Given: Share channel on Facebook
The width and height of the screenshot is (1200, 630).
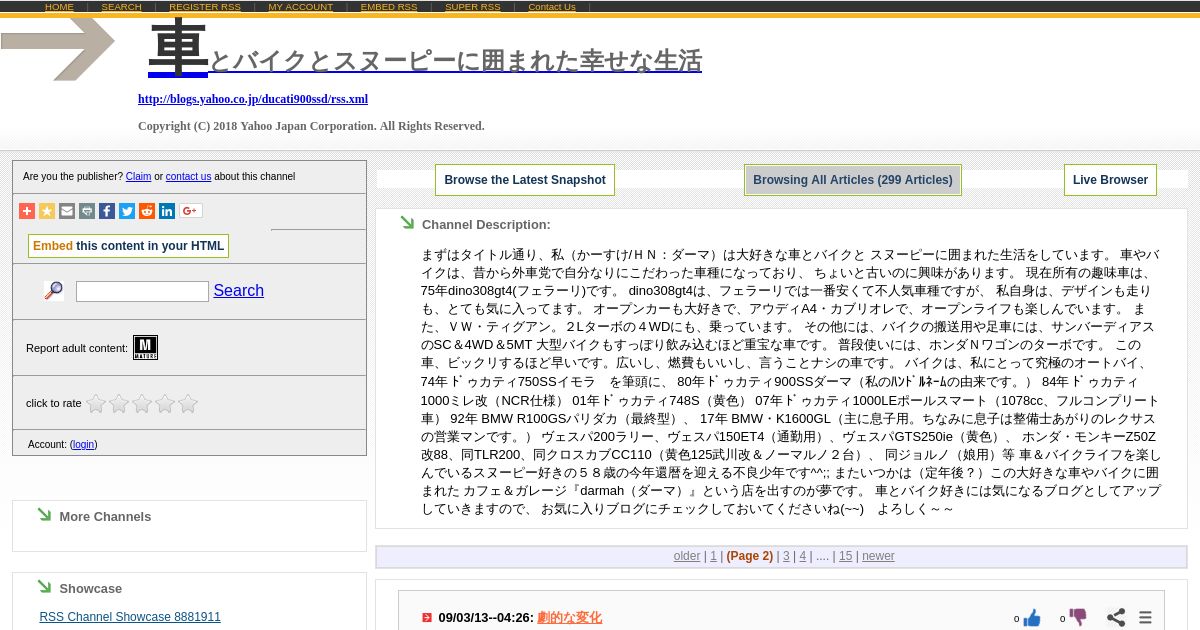Looking at the screenshot, I should [x=107, y=211].
